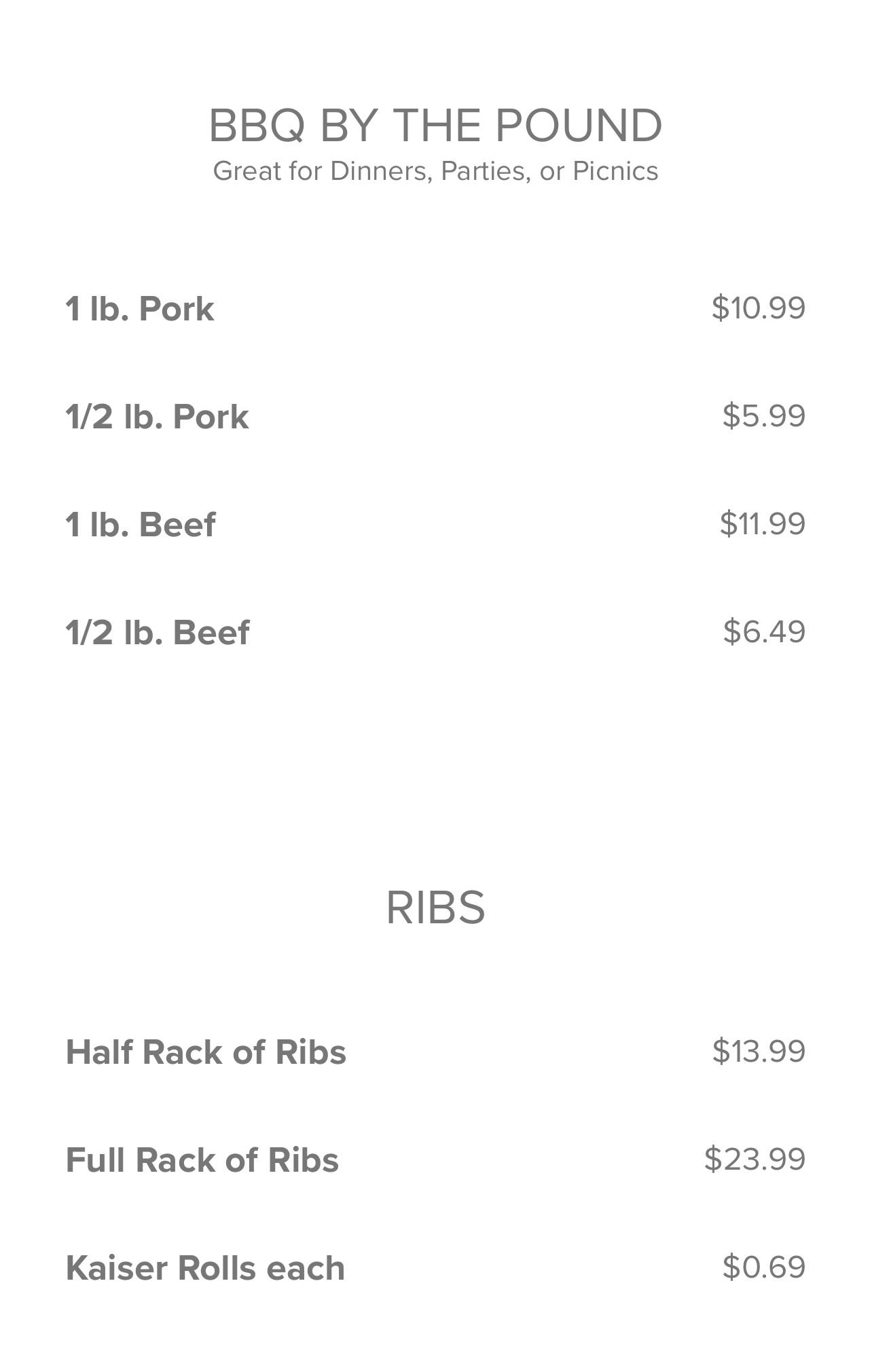This screenshot has width=872, height=1372.
Task: Select the "Half Rack of Ribs" item
Action: click(206, 1052)
